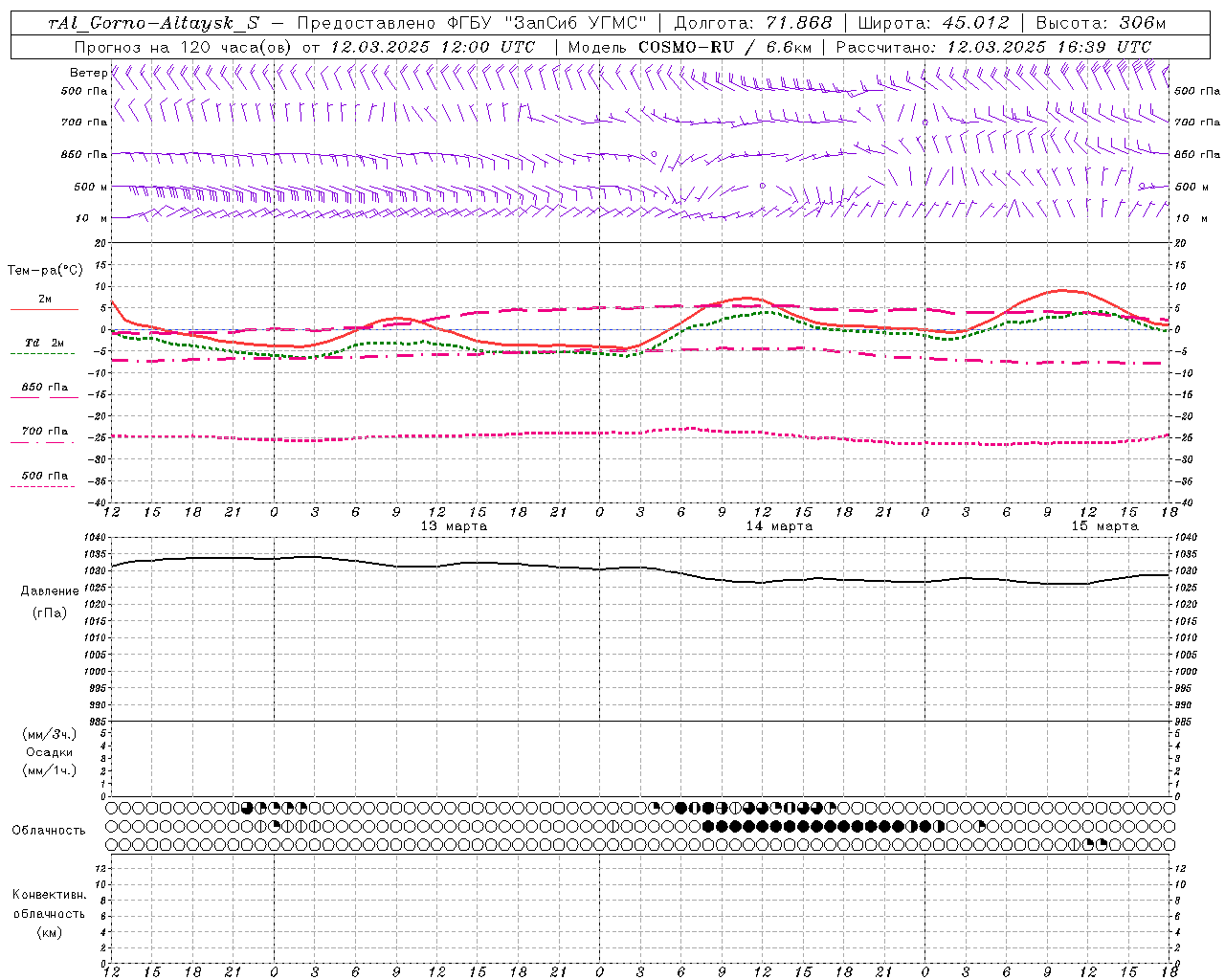Click the "Тем-ра(°C)" temperature panel label
Screen dimensions: 1225x980
tap(45, 271)
